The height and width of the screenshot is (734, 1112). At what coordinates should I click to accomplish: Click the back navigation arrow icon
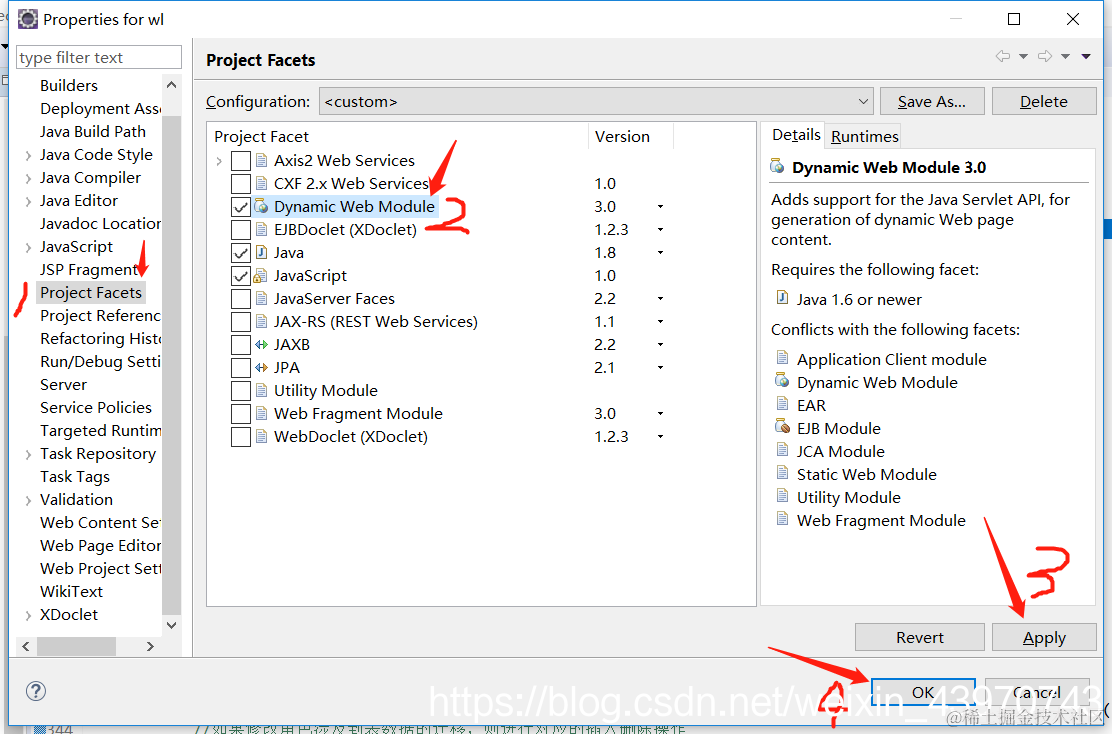(x=1002, y=56)
